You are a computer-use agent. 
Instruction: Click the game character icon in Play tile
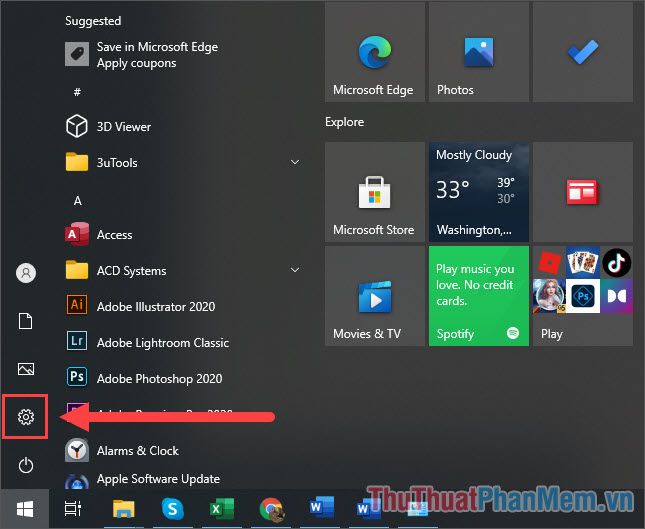pos(549,296)
